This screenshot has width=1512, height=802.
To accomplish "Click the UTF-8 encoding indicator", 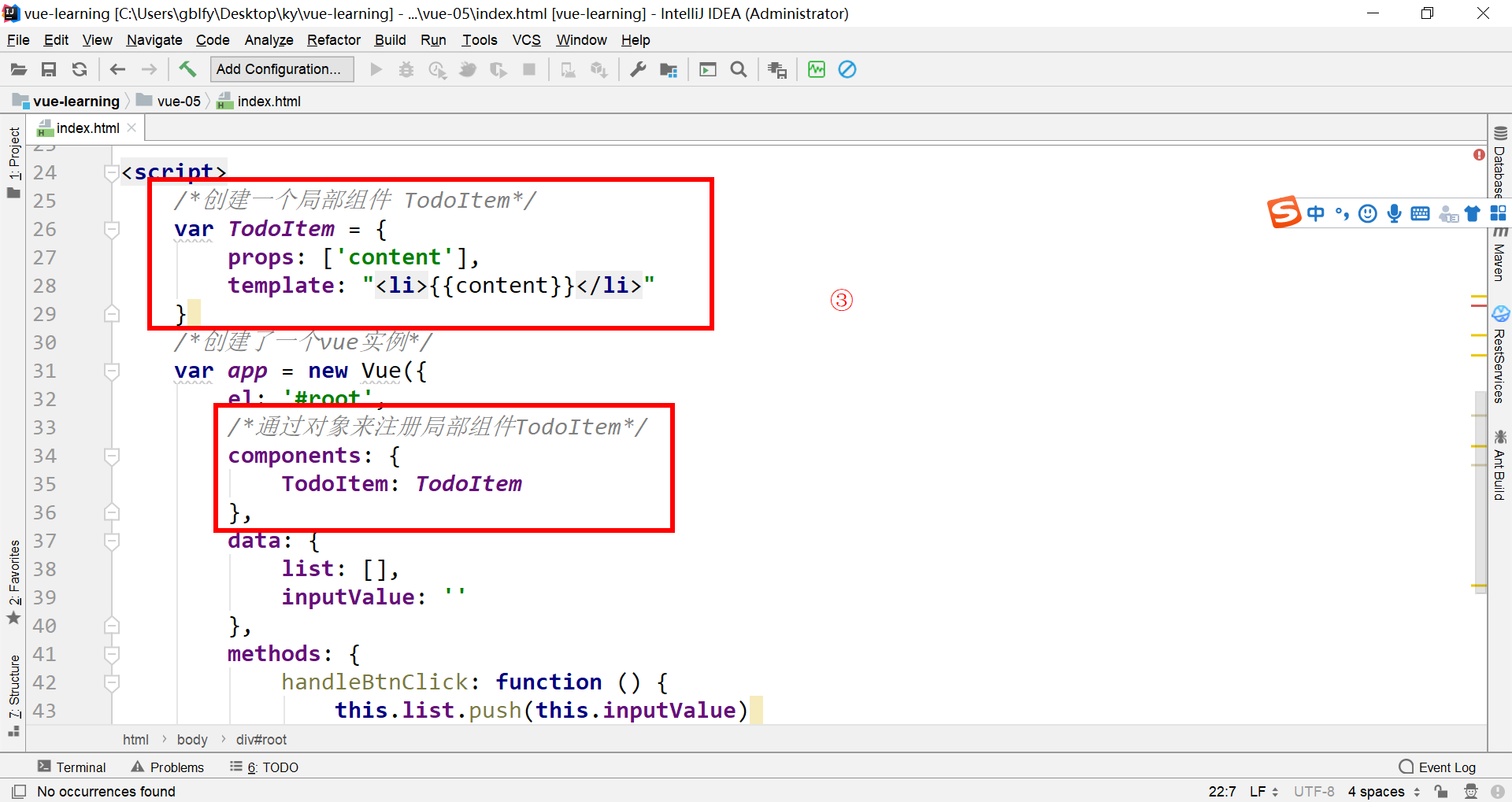I will pyautogui.click(x=1314, y=791).
